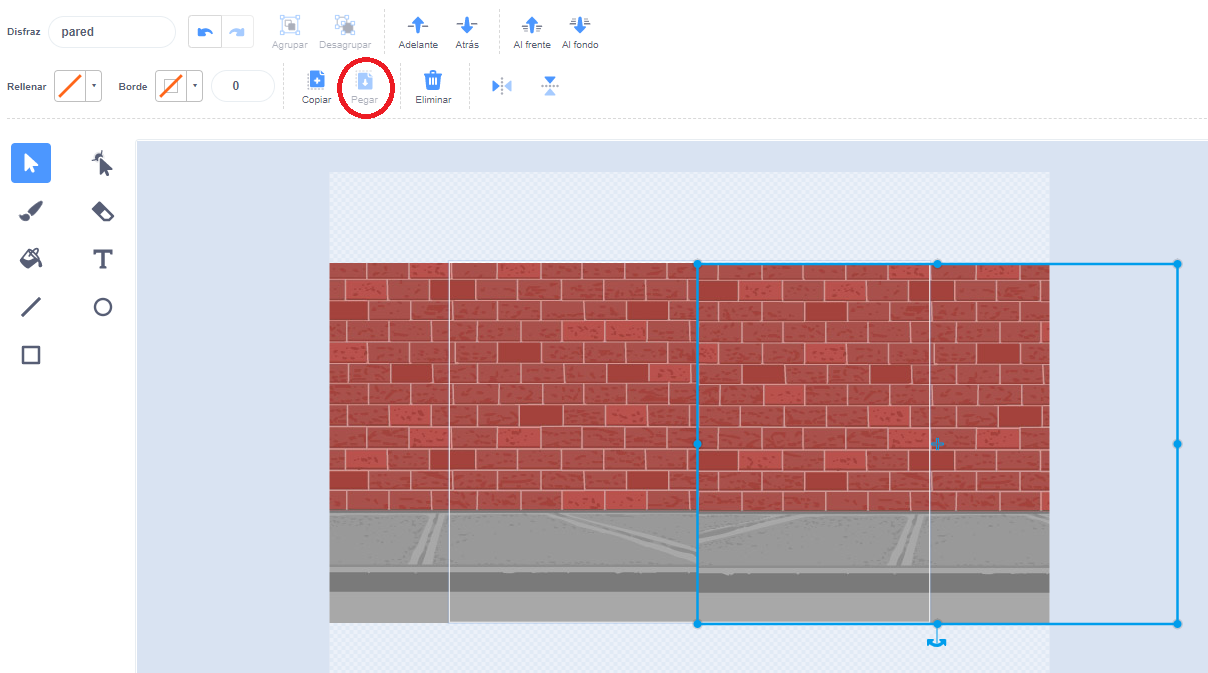Undo the last action

[x=205, y=32]
